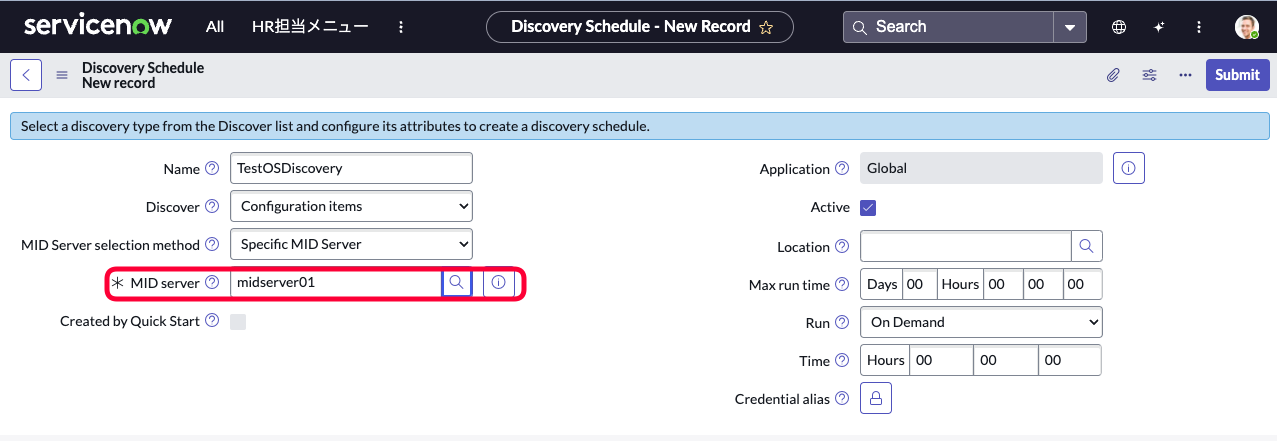Open the header overflow menu next to avatar
Image resolution: width=1277 pixels, height=441 pixels.
point(1199,27)
